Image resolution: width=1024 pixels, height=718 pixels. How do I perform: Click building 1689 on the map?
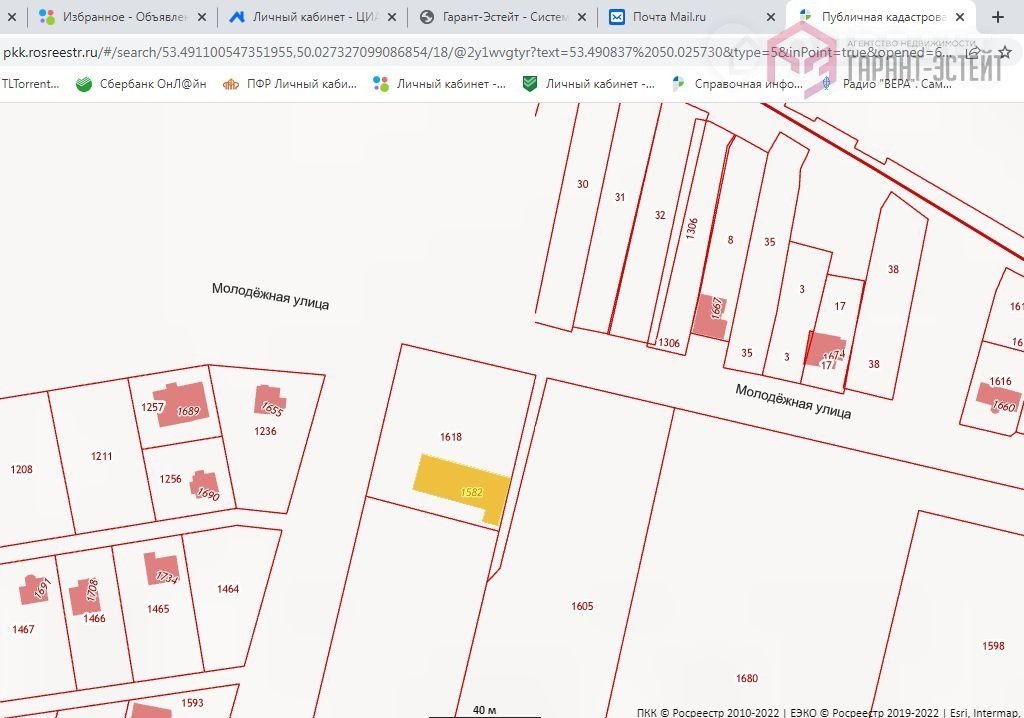pyautogui.click(x=181, y=408)
